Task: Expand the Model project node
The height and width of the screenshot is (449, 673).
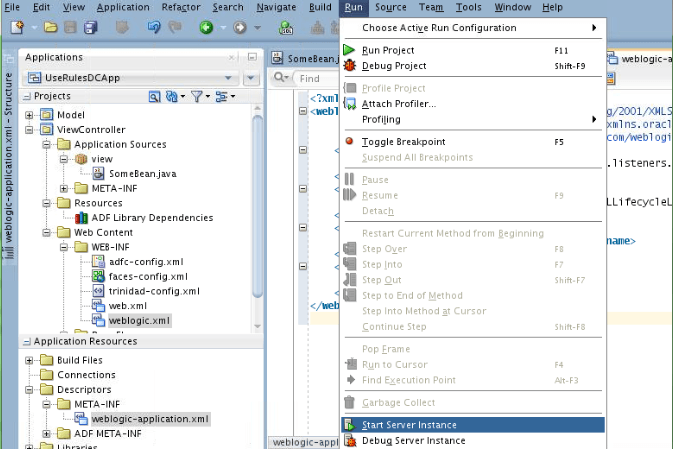Action: 29,115
